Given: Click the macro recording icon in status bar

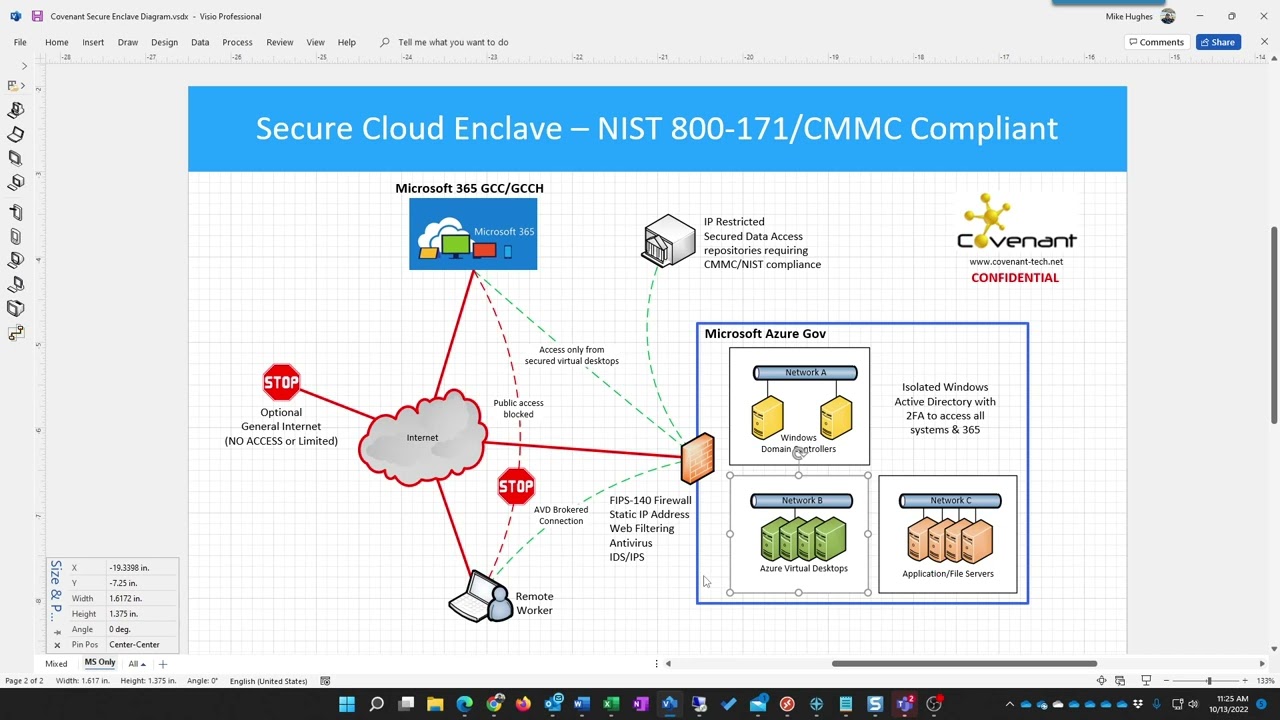Looking at the screenshot, I should [325, 681].
